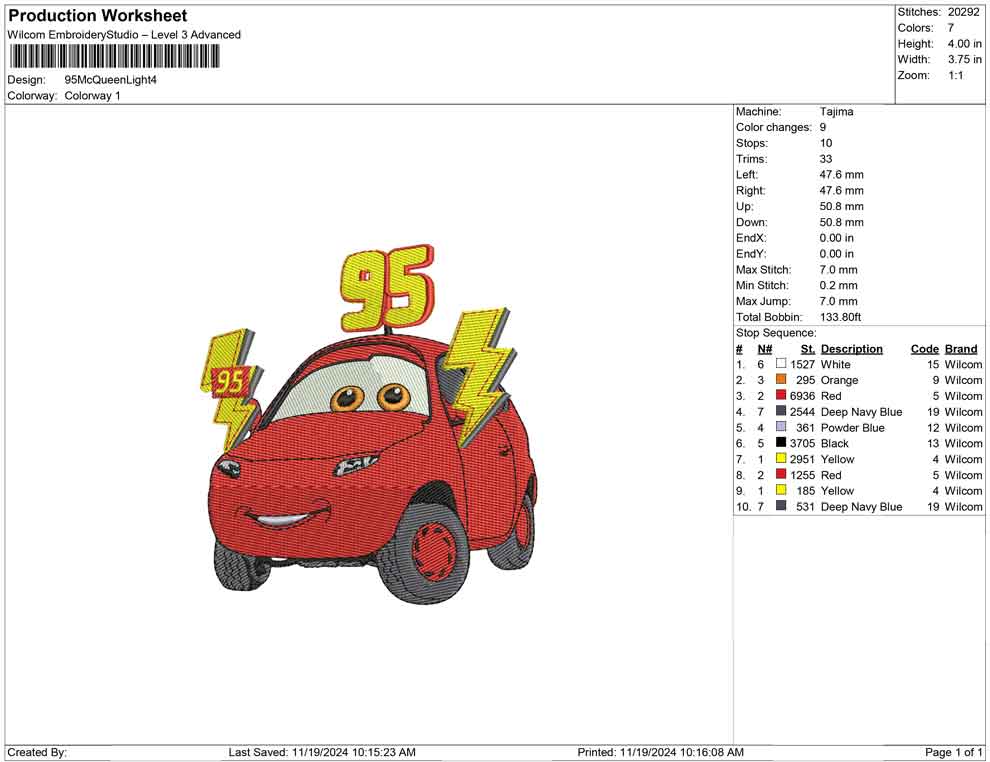This screenshot has width=990, height=762.
Task: Click the Brand column header
Action: coord(960,349)
